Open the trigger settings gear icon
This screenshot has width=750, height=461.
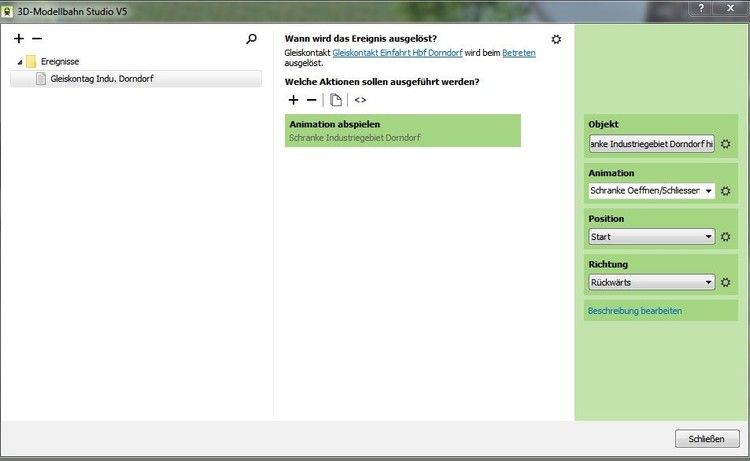pyautogui.click(x=556, y=39)
